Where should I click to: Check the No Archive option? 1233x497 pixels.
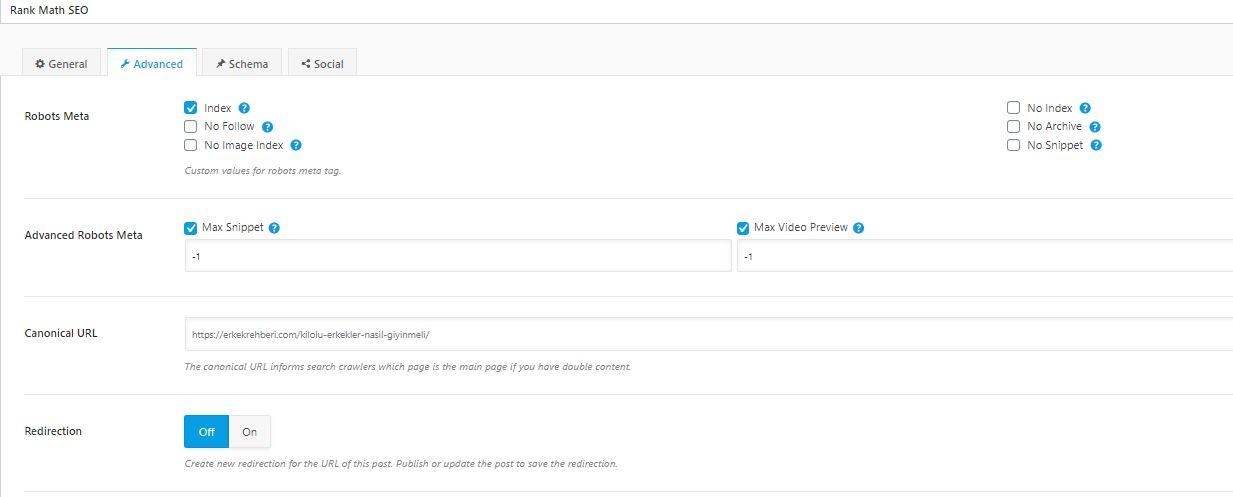point(1014,127)
